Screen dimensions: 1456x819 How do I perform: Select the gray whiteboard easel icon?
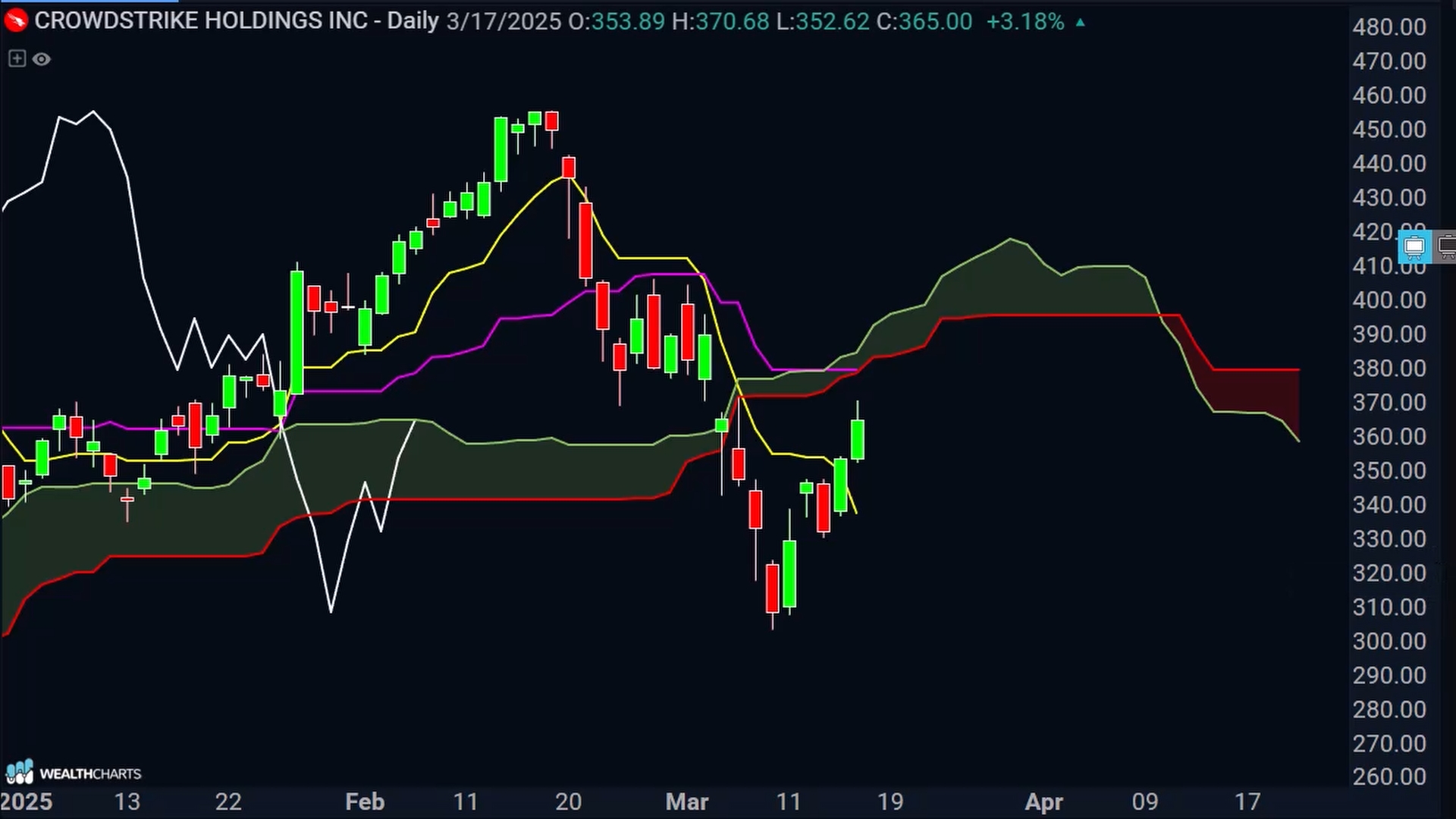(x=1447, y=246)
